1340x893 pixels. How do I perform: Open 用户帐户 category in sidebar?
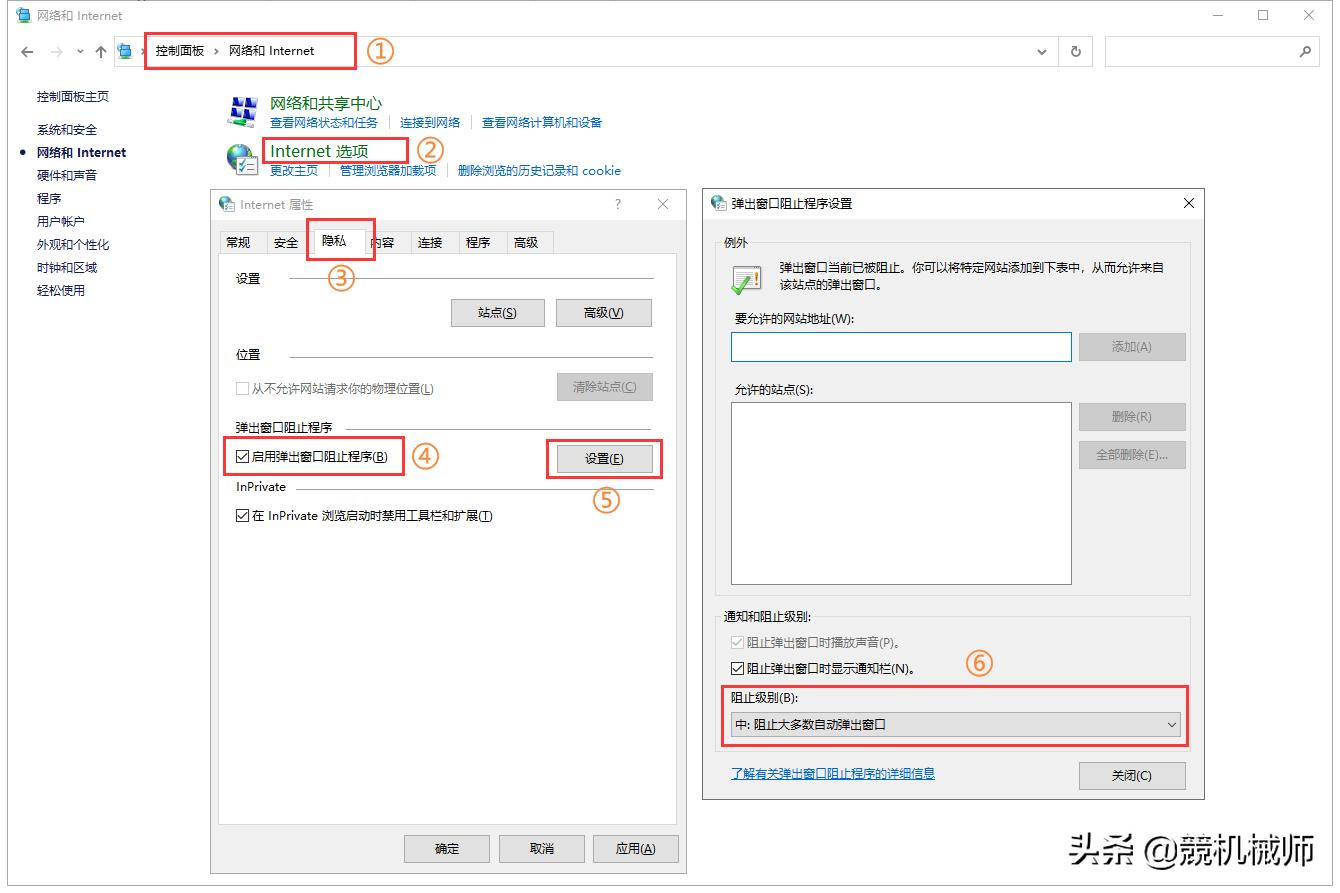tap(61, 221)
